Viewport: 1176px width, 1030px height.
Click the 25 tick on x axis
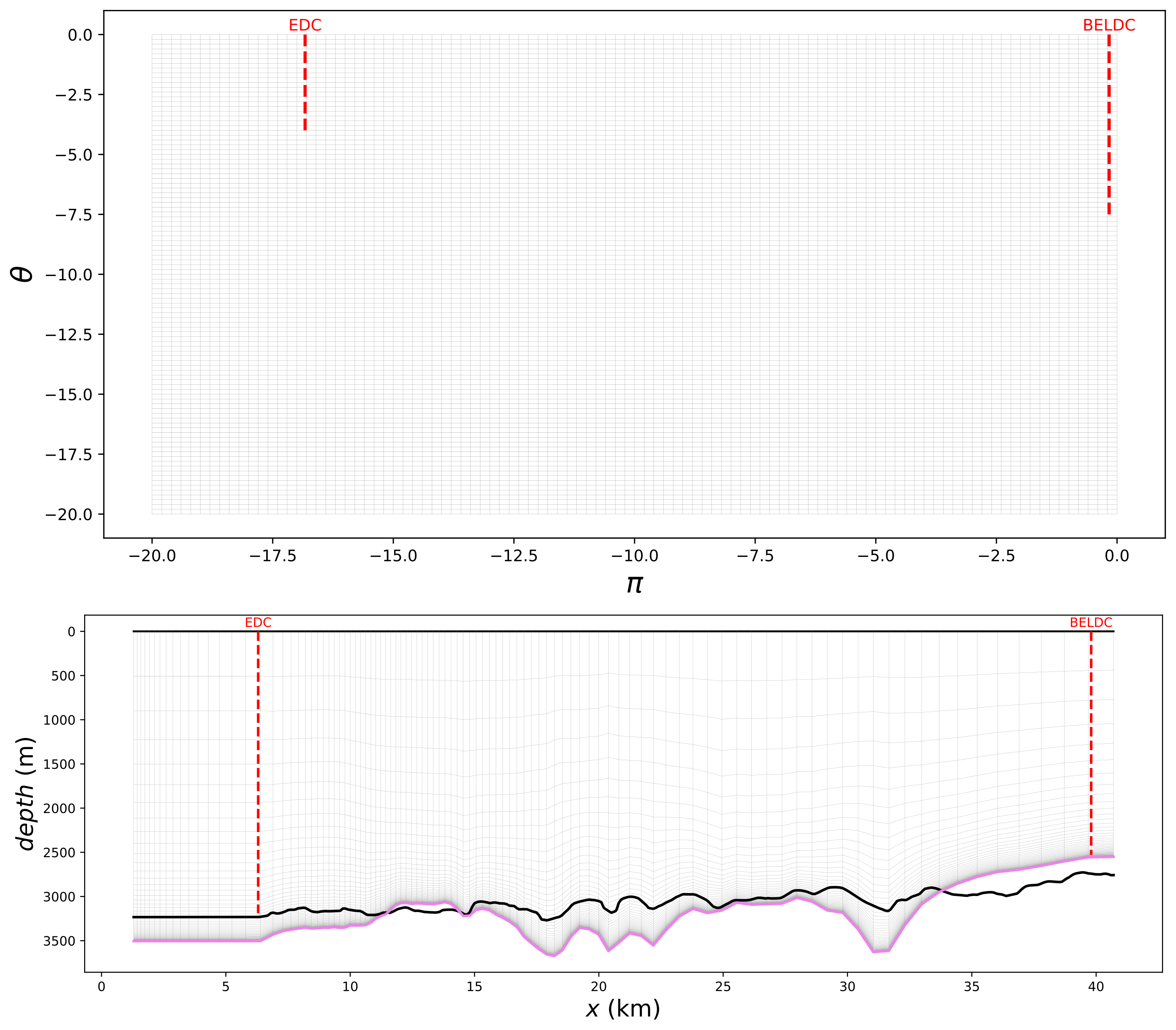[x=723, y=987]
